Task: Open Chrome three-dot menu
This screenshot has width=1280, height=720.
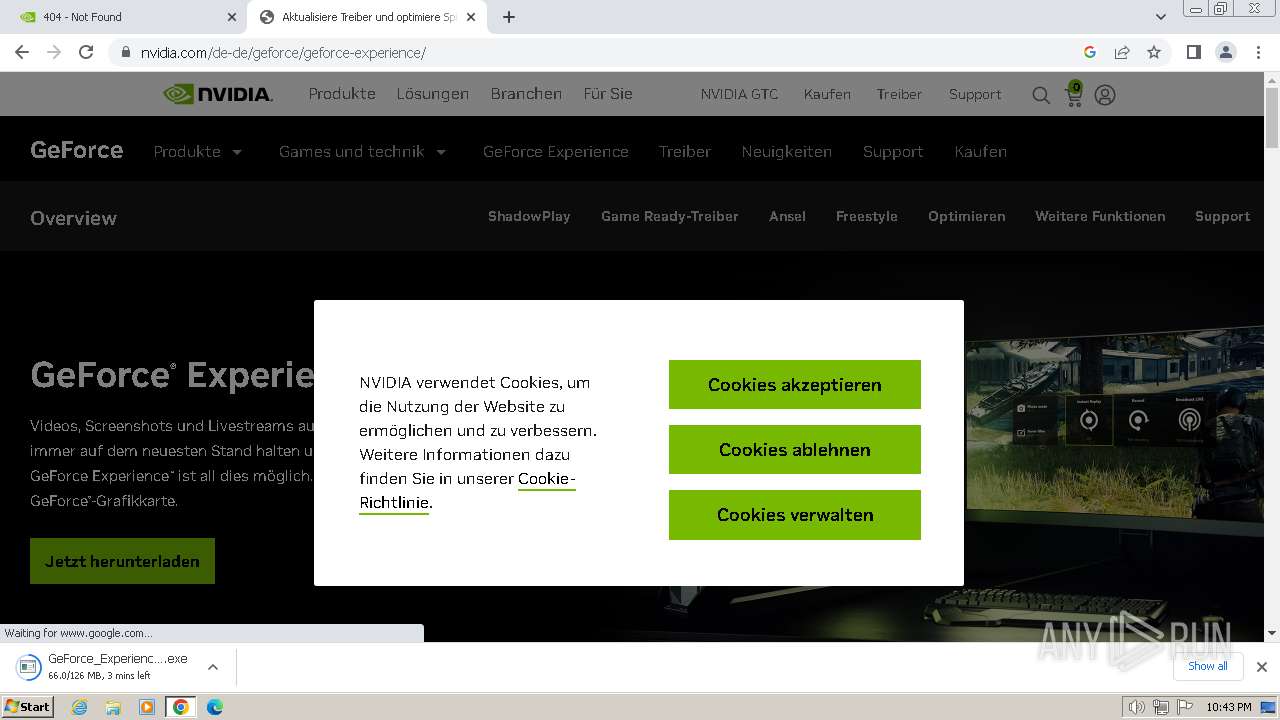Action: (x=1258, y=52)
